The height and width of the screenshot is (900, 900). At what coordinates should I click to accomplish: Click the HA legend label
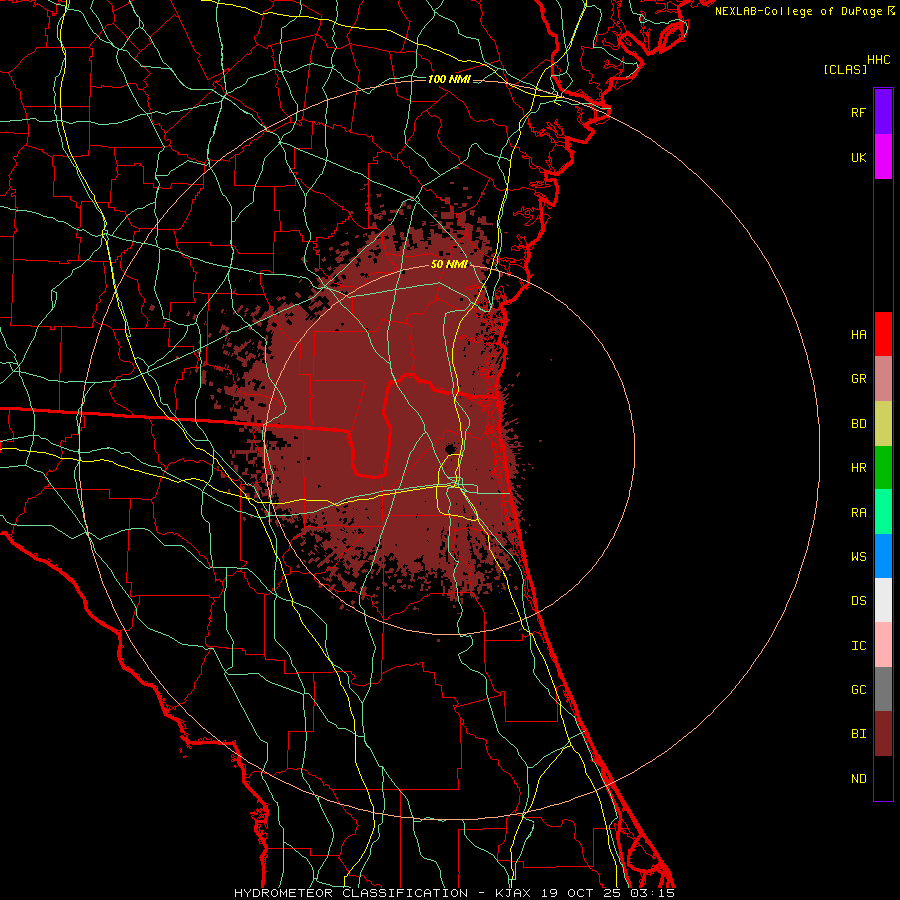[x=858, y=334]
